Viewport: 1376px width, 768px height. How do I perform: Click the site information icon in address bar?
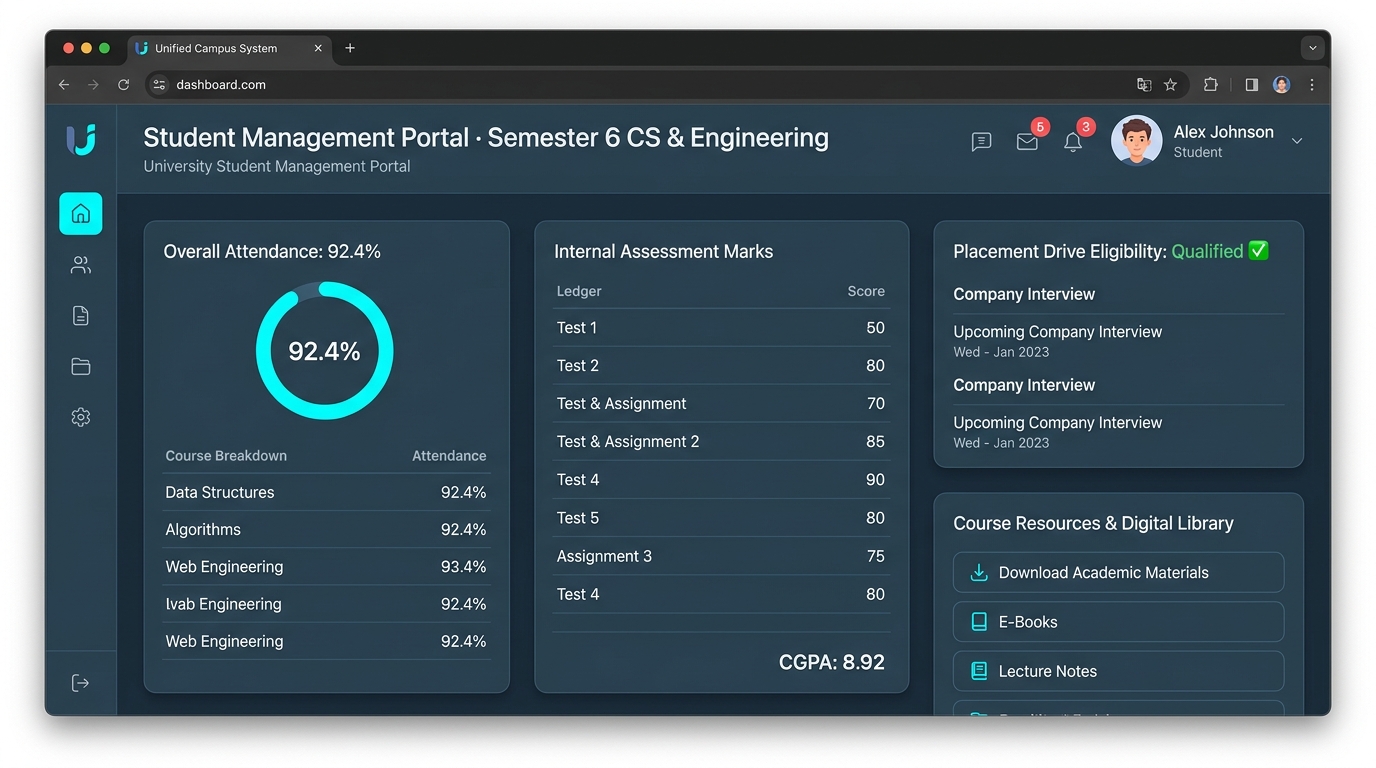point(159,85)
